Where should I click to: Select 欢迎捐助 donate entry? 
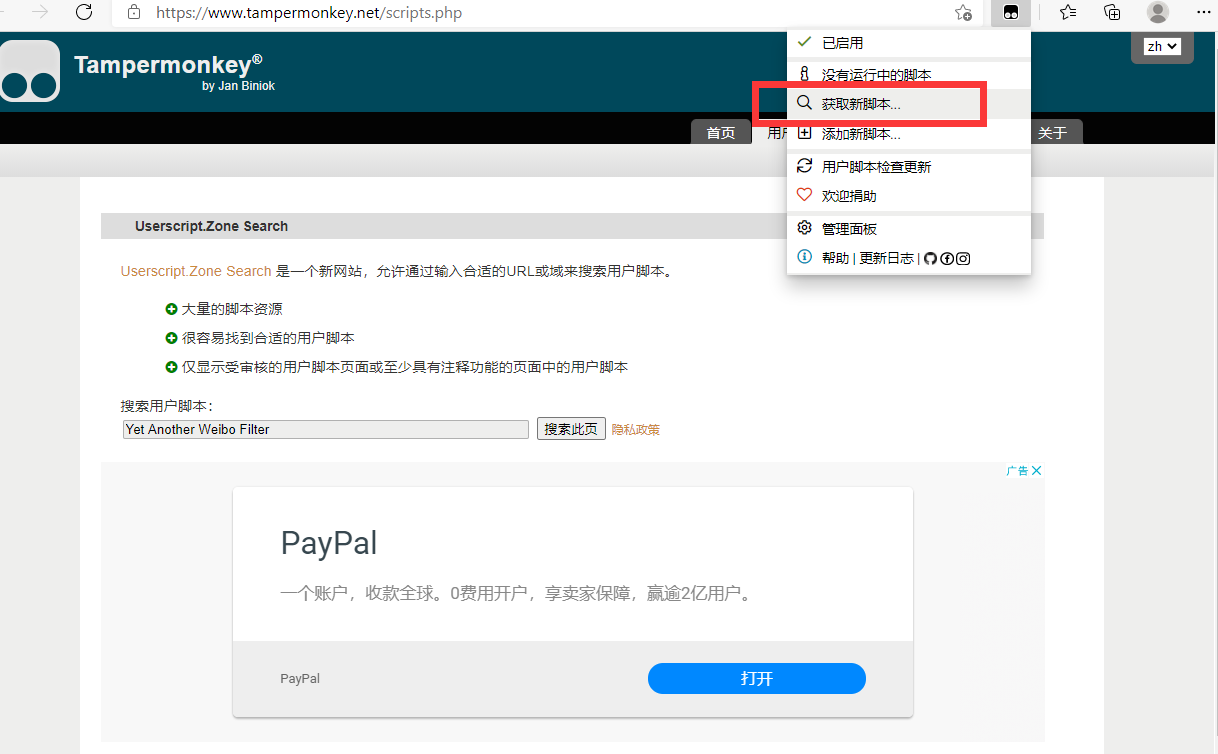pos(908,196)
